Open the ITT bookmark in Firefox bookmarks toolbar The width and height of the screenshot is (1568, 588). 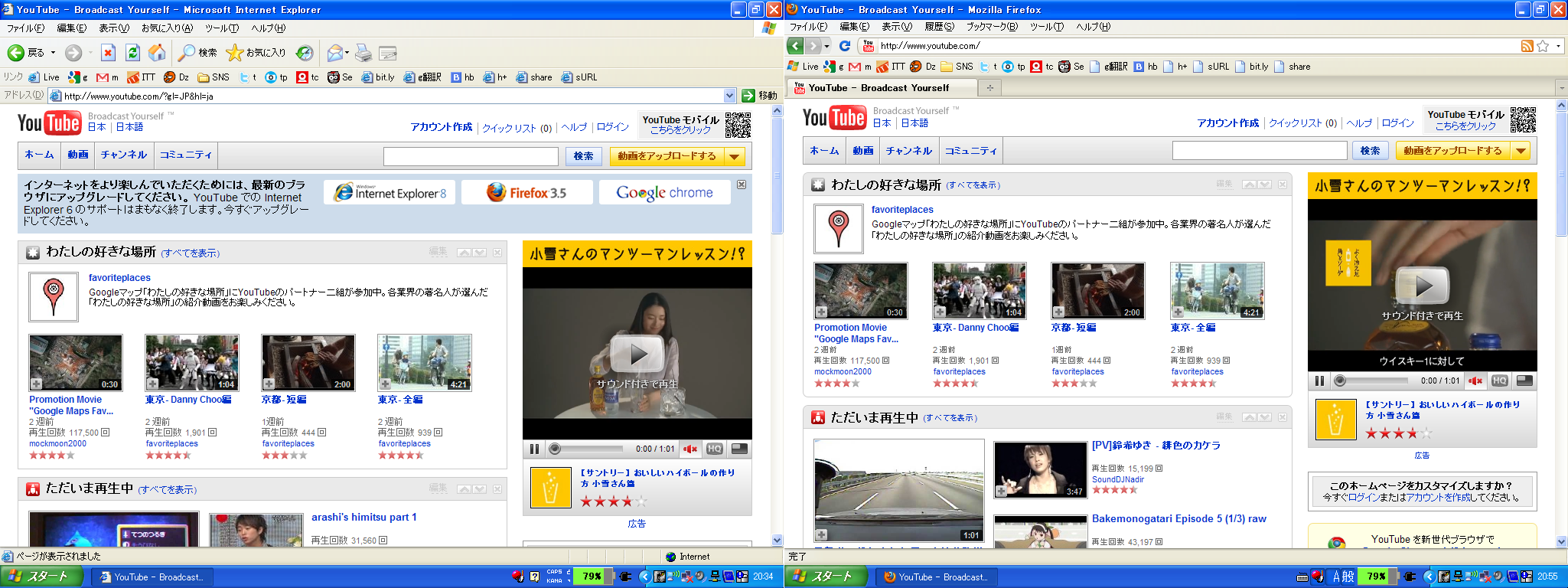pos(891,67)
